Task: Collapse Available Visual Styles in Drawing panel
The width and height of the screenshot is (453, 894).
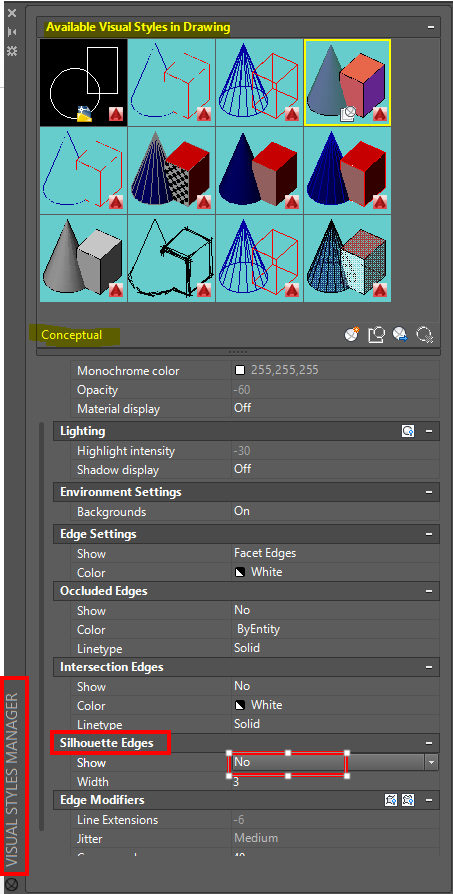Action: 430,27
